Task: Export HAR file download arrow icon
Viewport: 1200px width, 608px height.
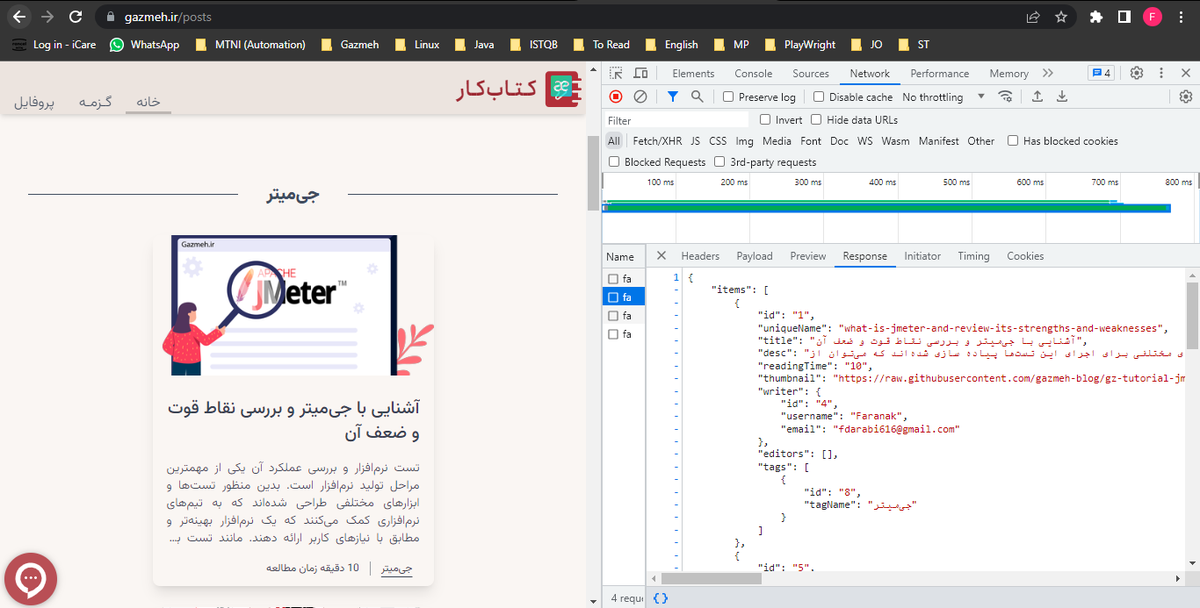Action: tap(1061, 97)
